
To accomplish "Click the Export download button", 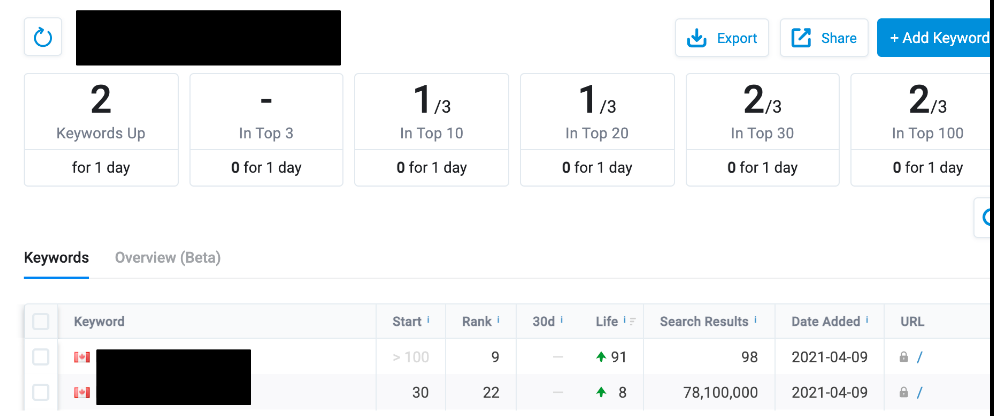I will (x=722, y=38).
